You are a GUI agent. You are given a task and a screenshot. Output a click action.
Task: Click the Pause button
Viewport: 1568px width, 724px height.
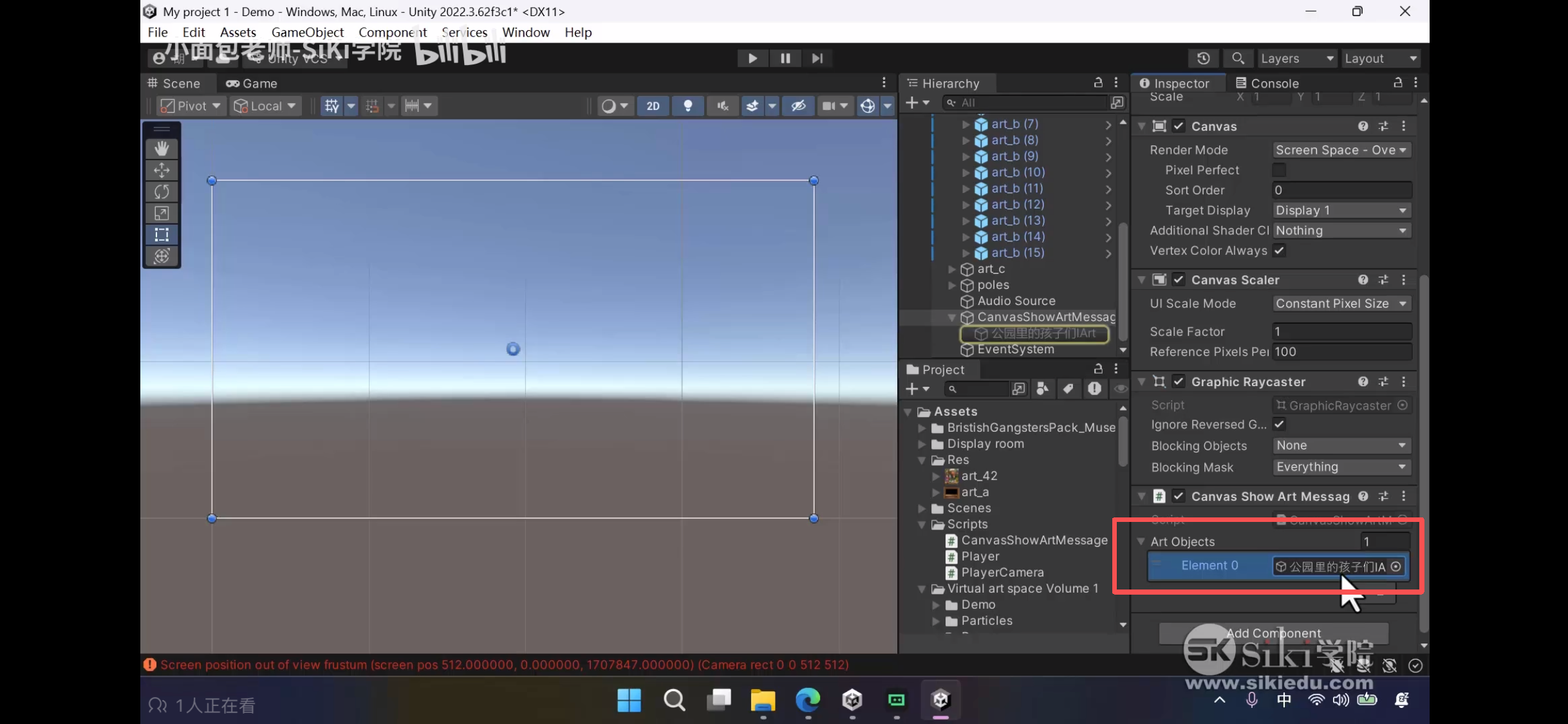point(785,59)
